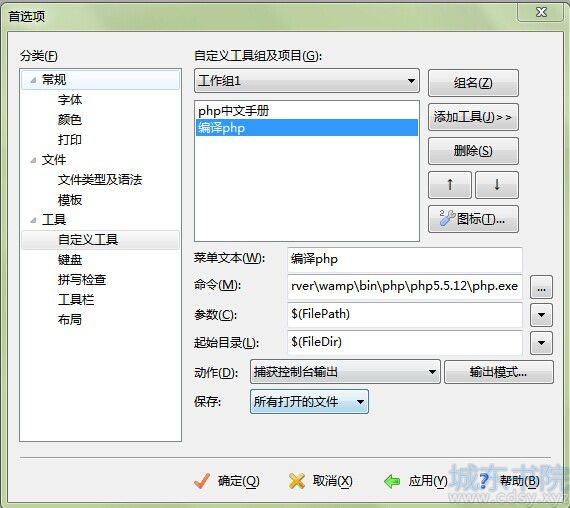This screenshot has height=508, width=570.
Task: Open the 起始目录 variable dropdown arrow
Action: point(541,343)
